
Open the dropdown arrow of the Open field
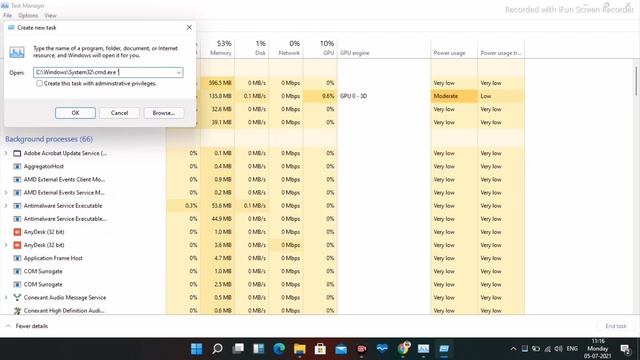point(178,73)
